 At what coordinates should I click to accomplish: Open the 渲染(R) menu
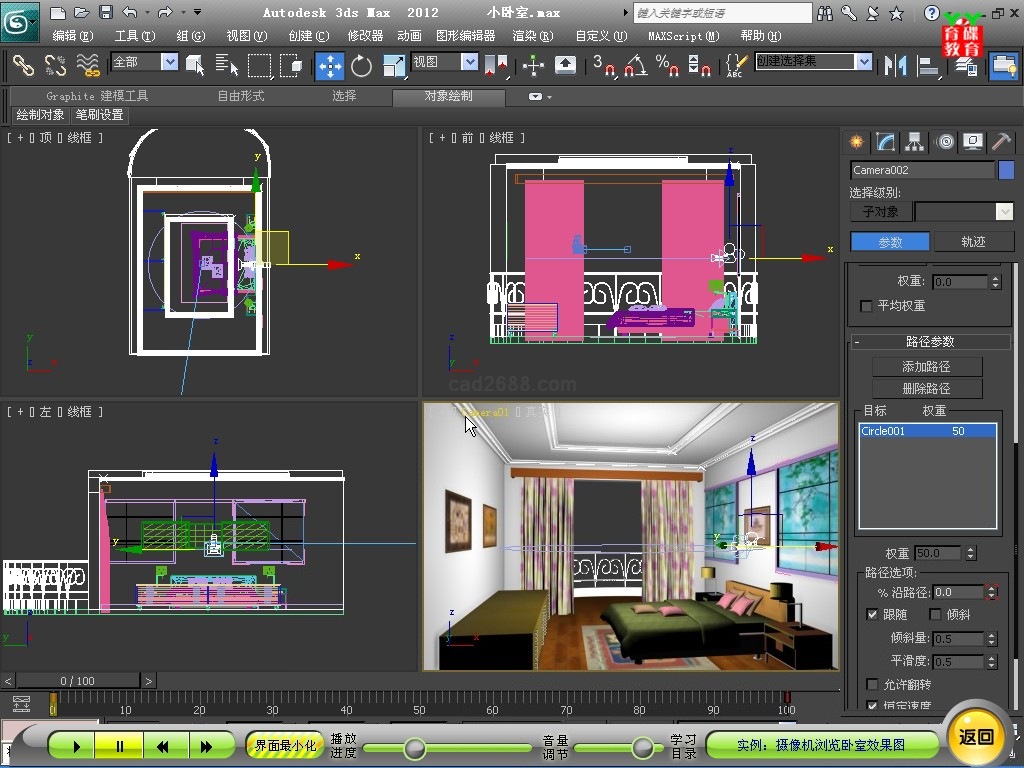click(532, 36)
